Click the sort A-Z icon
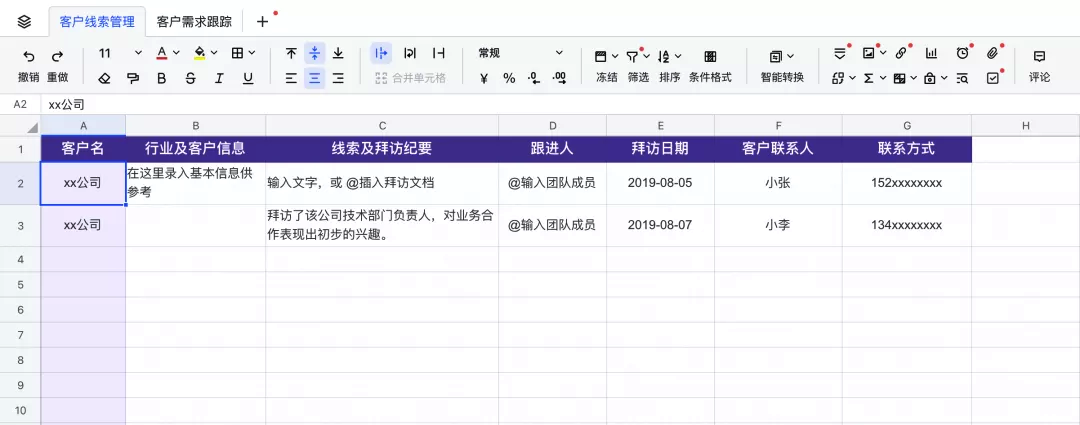1080x425 pixels. [x=664, y=56]
